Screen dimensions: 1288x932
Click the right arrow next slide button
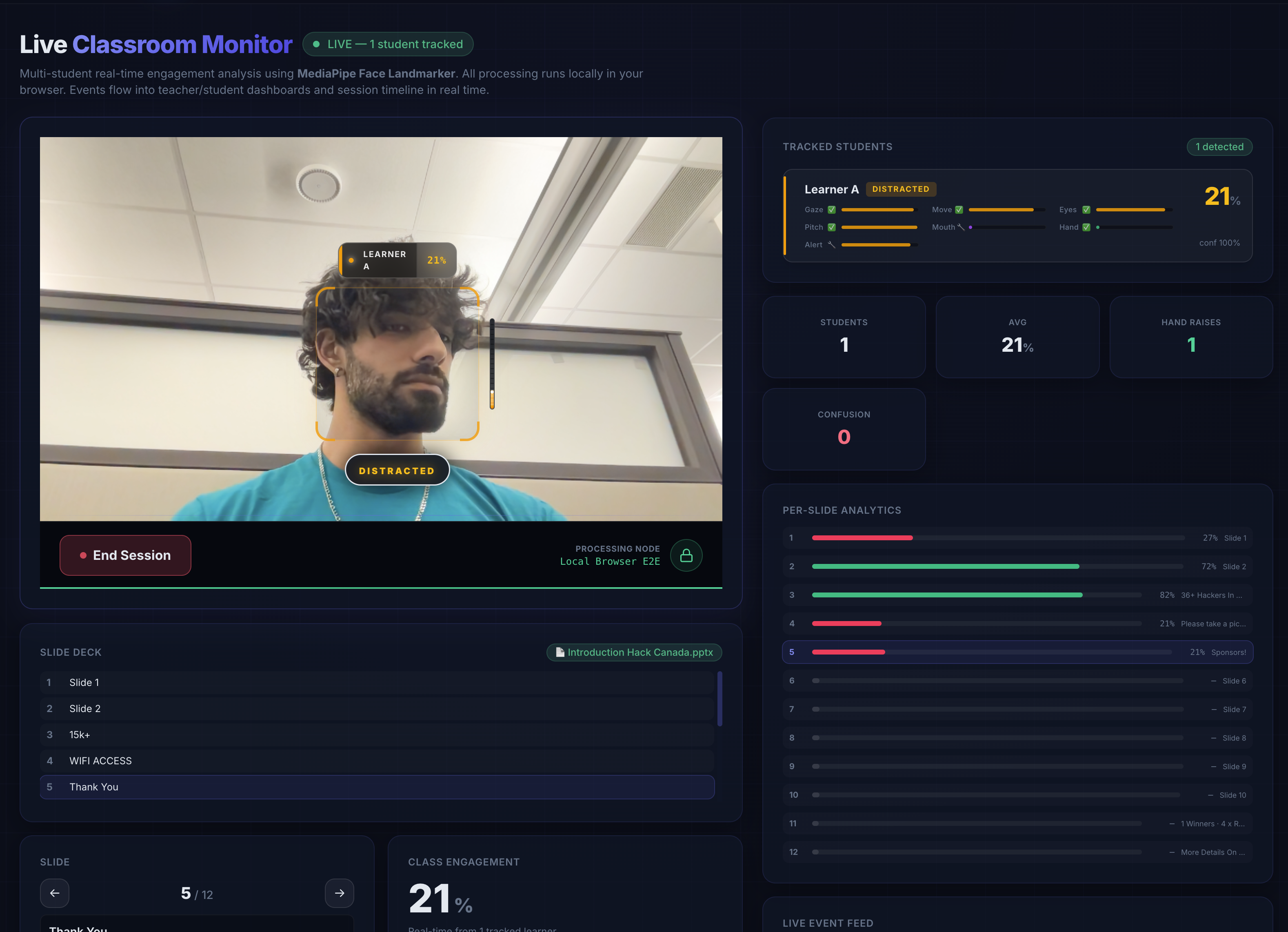pyautogui.click(x=339, y=893)
